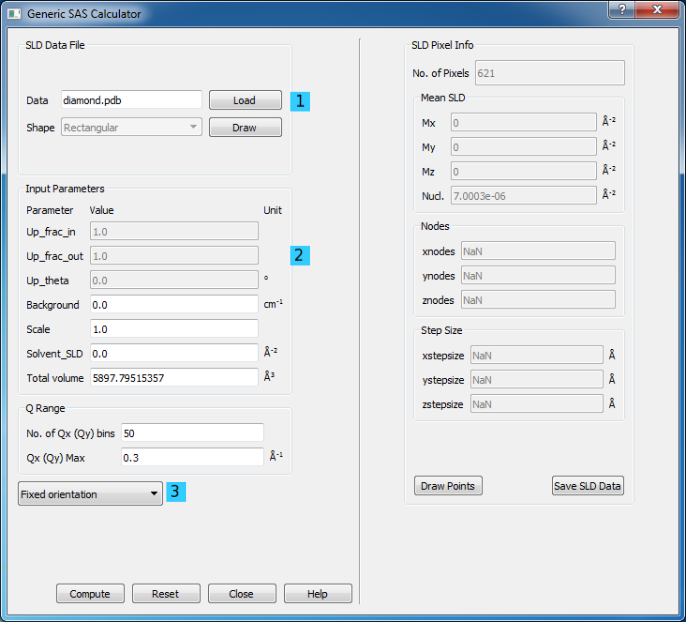Screen dimensions: 686x622
Task: Click the Solvent_SLD input field
Action: click(x=174, y=353)
